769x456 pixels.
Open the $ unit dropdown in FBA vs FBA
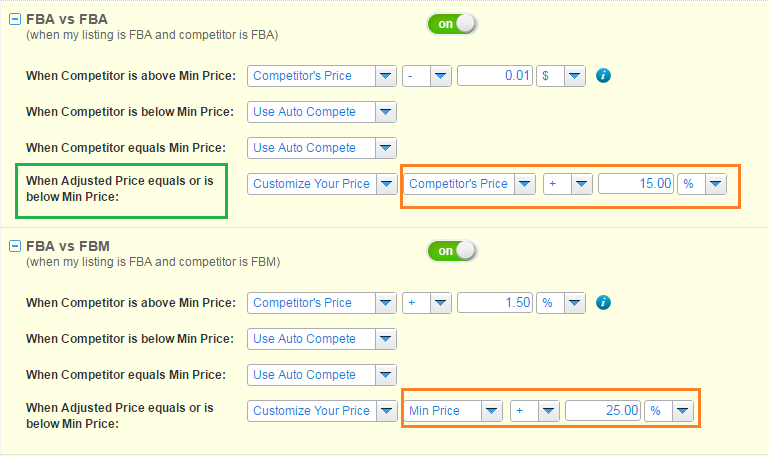[574, 76]
